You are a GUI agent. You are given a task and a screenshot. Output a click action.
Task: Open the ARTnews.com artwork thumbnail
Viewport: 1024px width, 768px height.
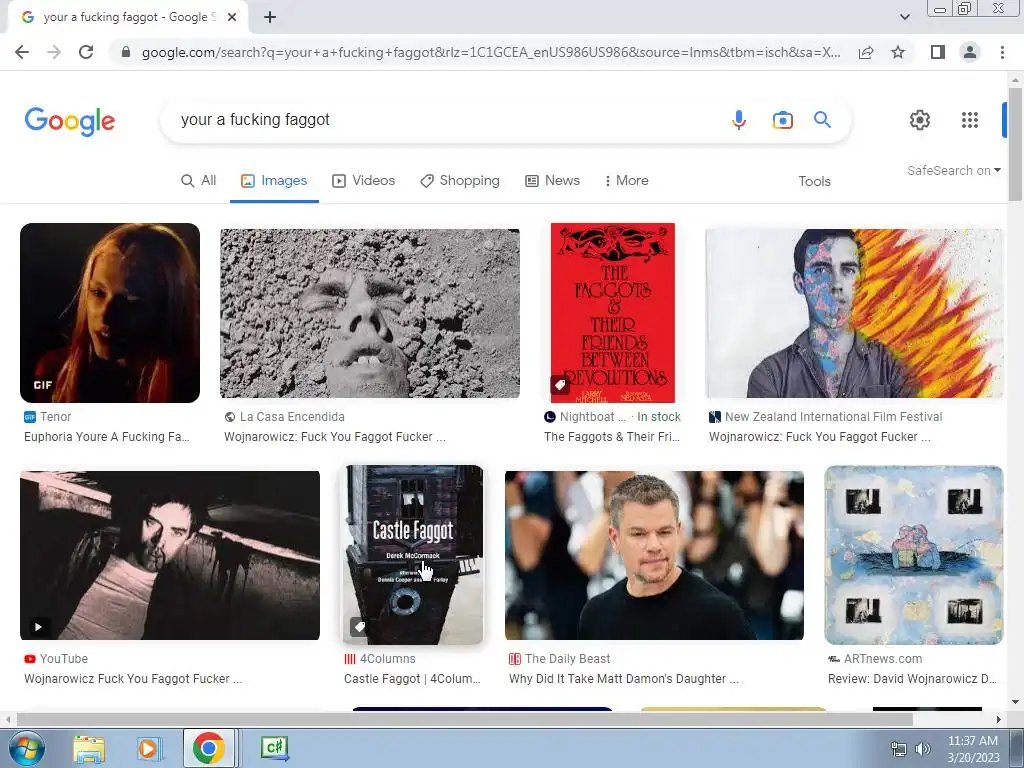click(914, 555)
